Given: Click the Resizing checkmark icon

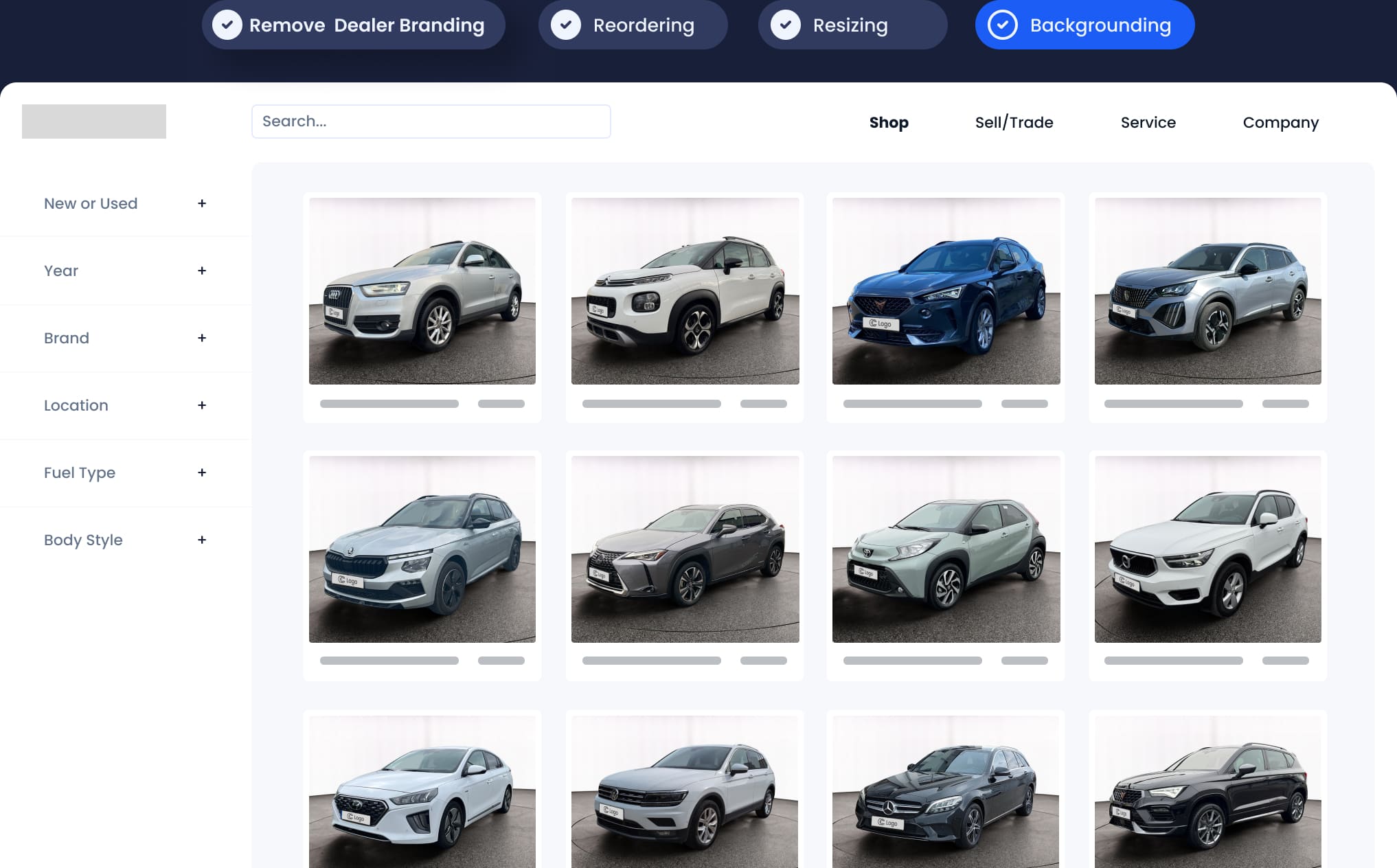Looking at the screenshot, I should 786,25.
